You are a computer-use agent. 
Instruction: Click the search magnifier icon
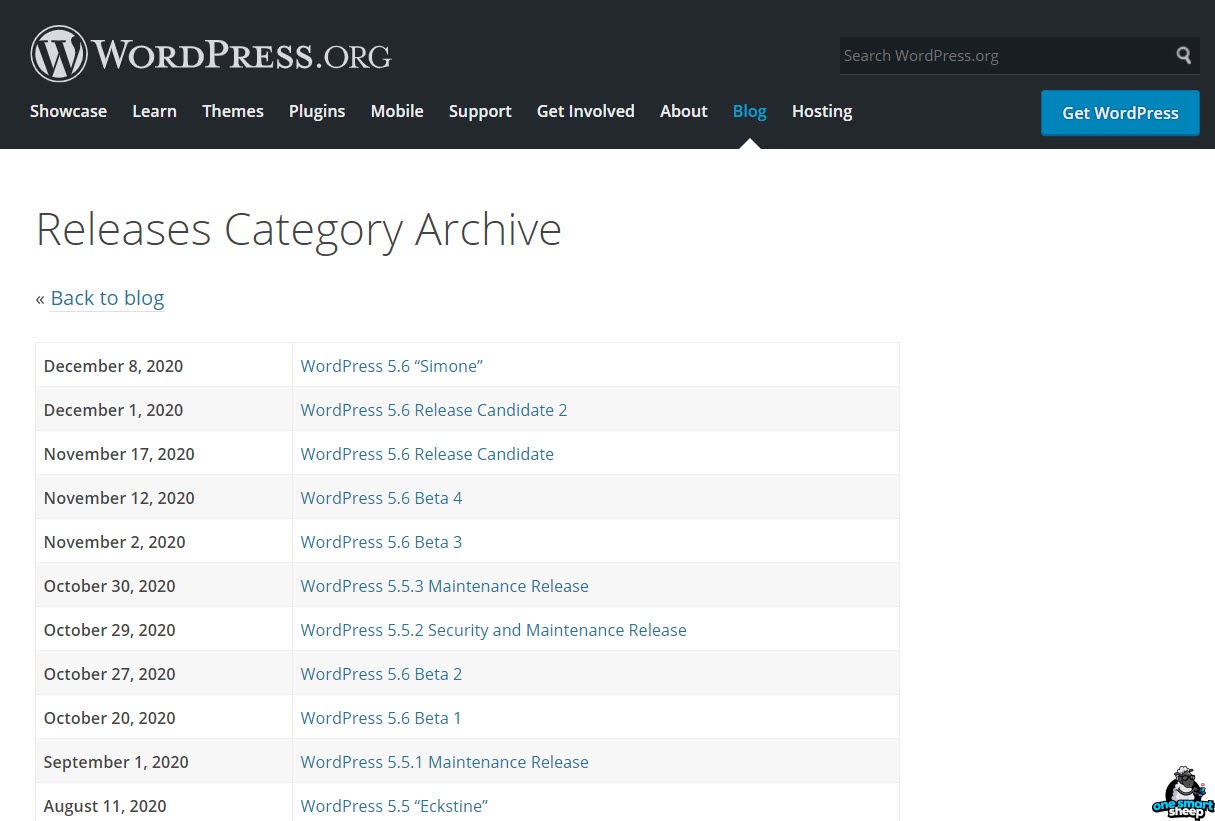coord(1184,55)
